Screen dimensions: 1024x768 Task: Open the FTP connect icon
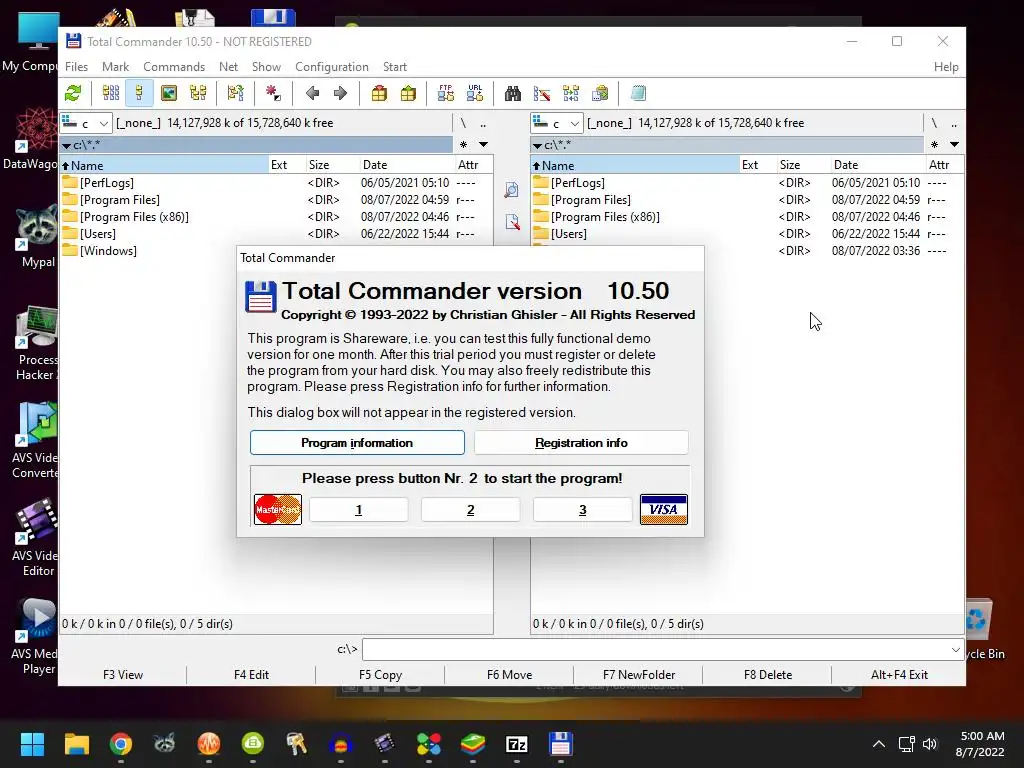tap(446, 93)
